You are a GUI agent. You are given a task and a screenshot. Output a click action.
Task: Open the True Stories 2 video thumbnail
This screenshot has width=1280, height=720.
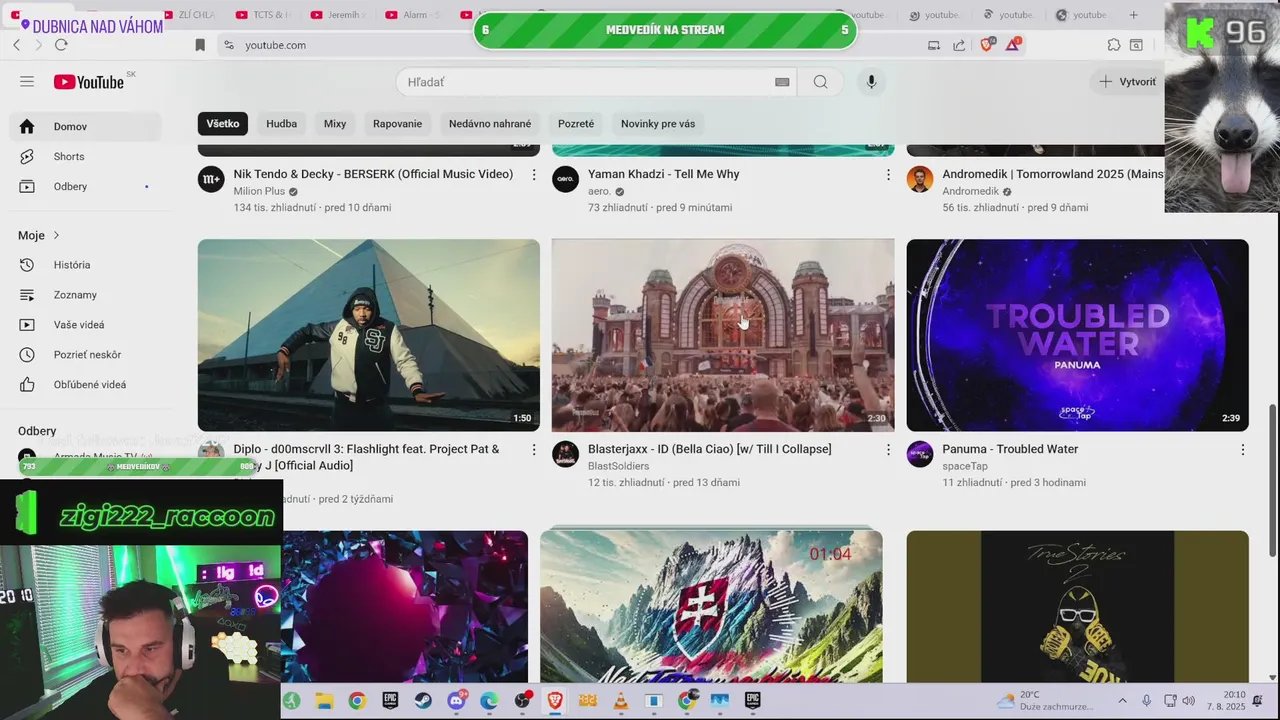(x=1078, y=607)
